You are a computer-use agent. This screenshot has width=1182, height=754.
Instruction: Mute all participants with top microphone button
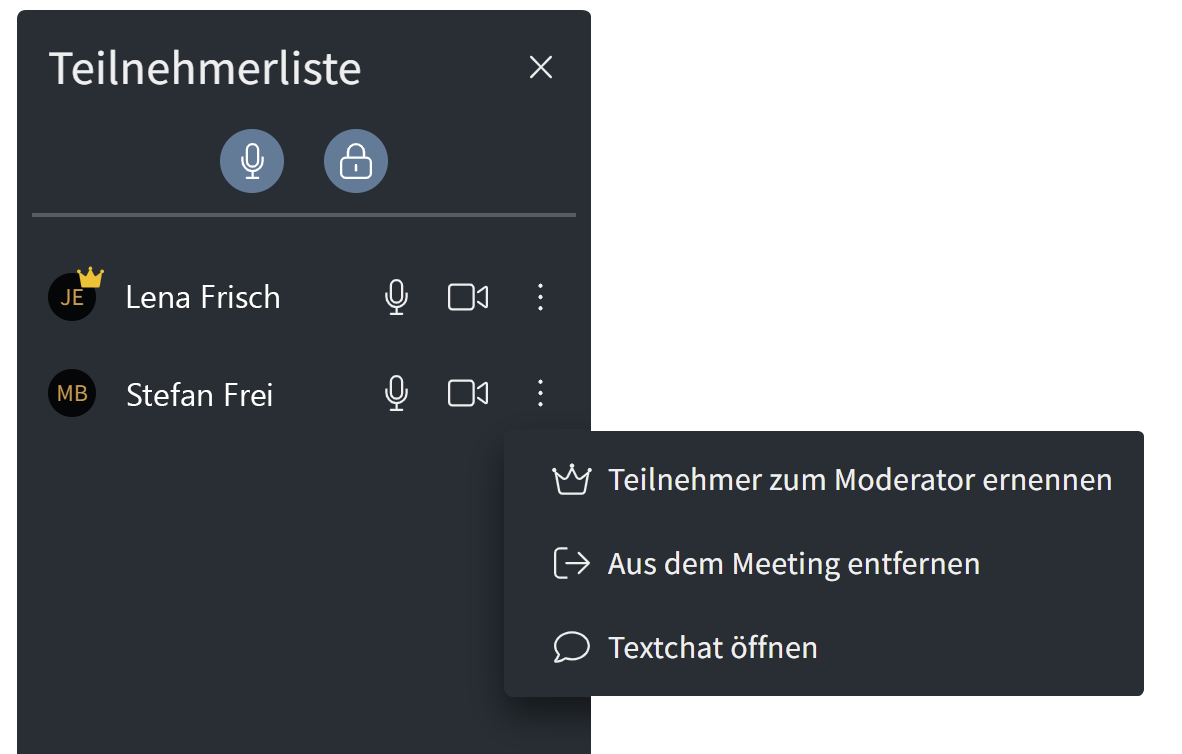coord(252,161)
